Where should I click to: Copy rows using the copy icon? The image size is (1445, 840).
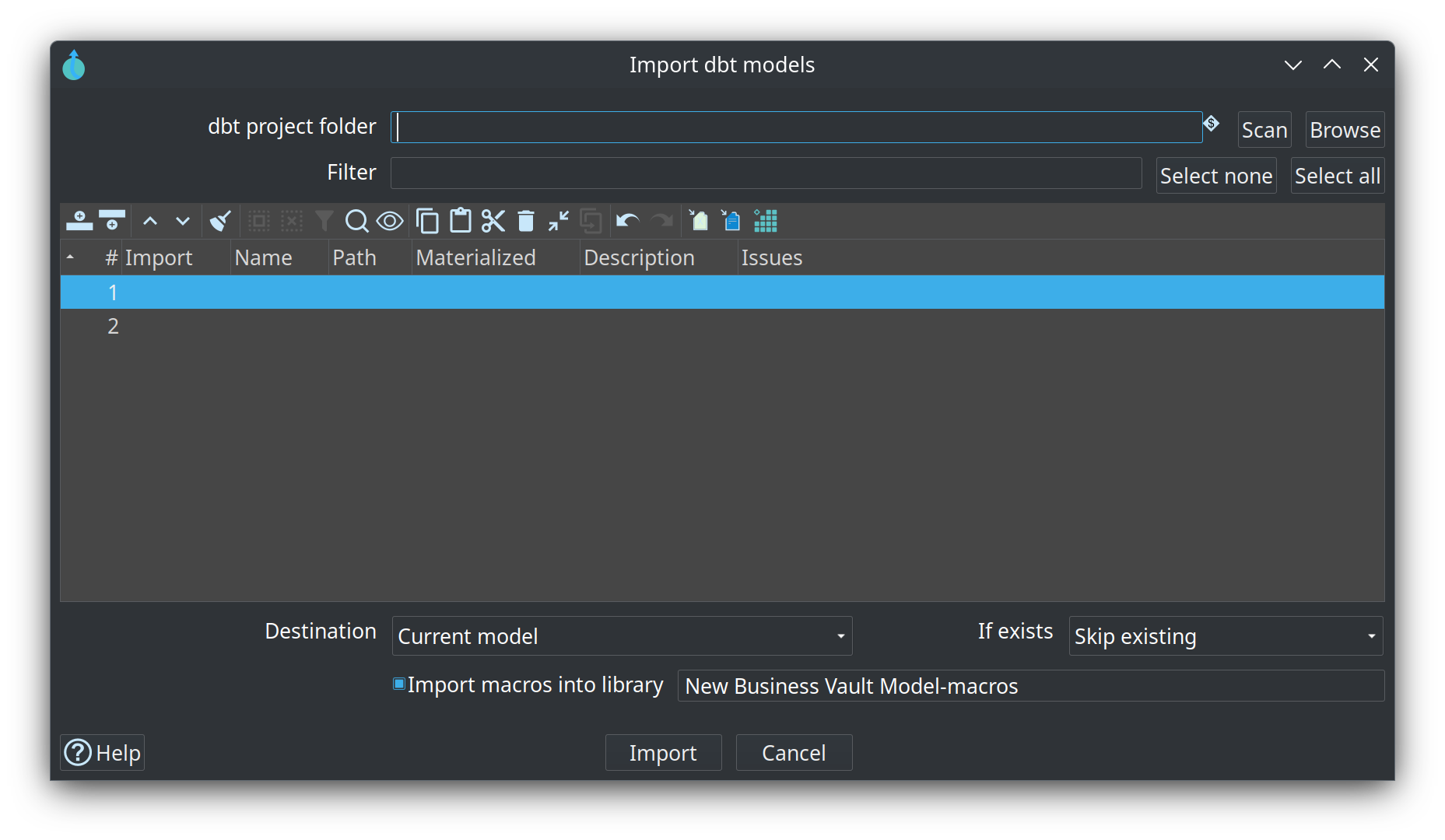(x=427, y=221)
